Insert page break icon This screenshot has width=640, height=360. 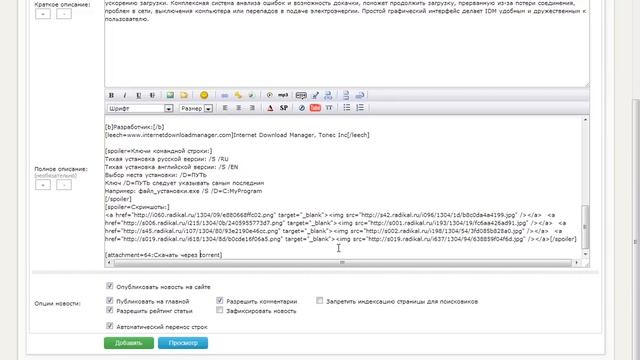click(x=346, y=96)
